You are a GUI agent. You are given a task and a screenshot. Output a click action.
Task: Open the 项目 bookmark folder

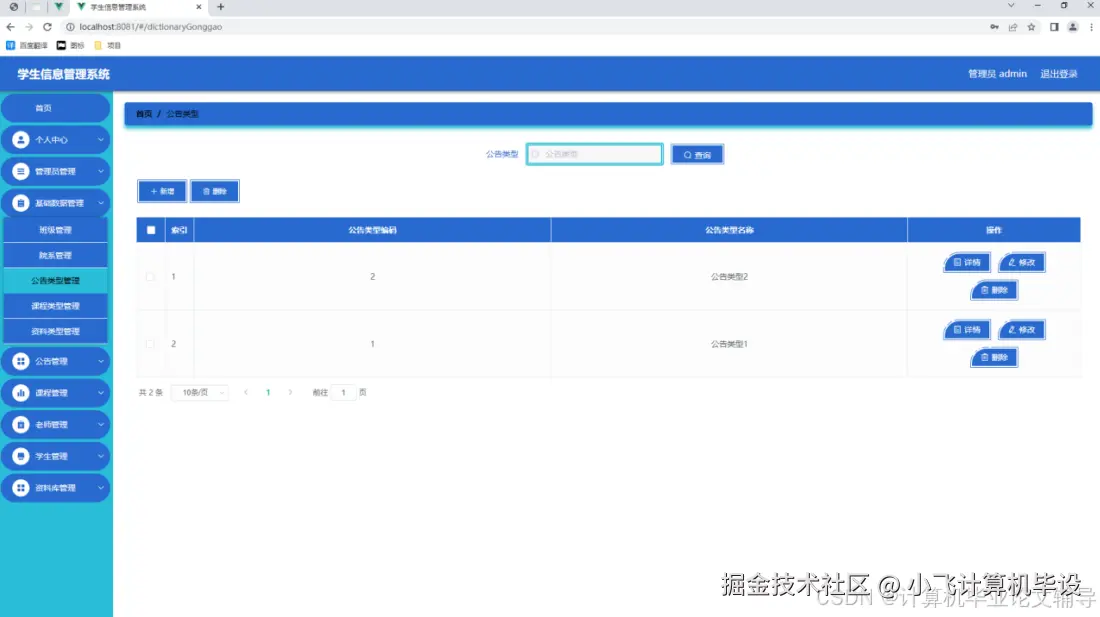click(107, 45)
